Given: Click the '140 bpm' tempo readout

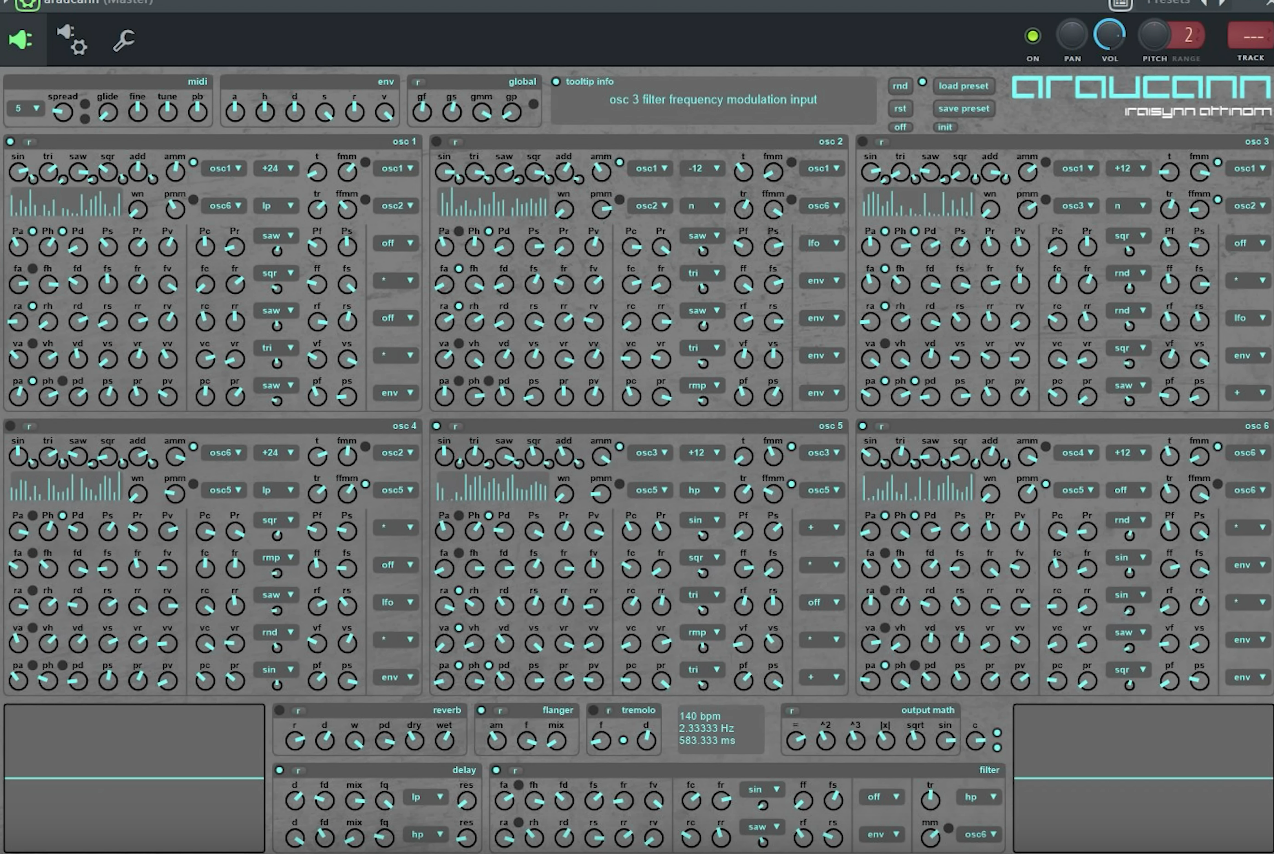Looking at the screenshot, I should (700, 716).
